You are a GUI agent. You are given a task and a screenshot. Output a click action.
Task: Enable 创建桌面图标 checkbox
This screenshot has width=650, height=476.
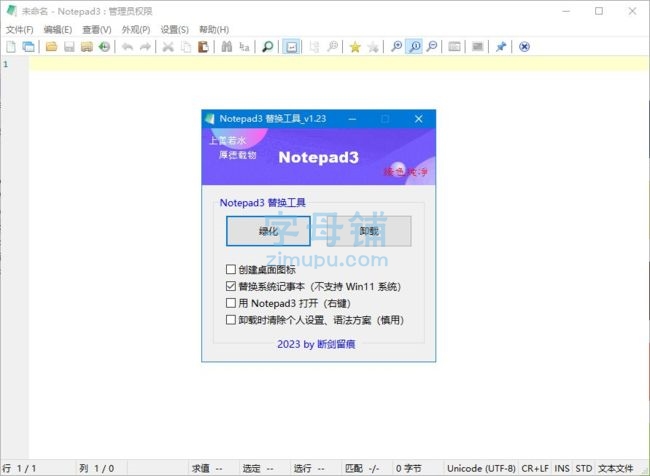point(231,270)
